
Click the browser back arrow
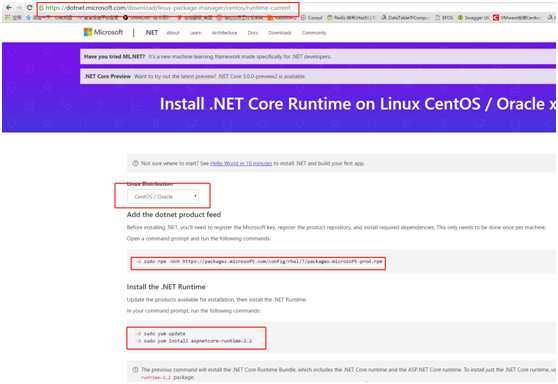click(9, 7)
